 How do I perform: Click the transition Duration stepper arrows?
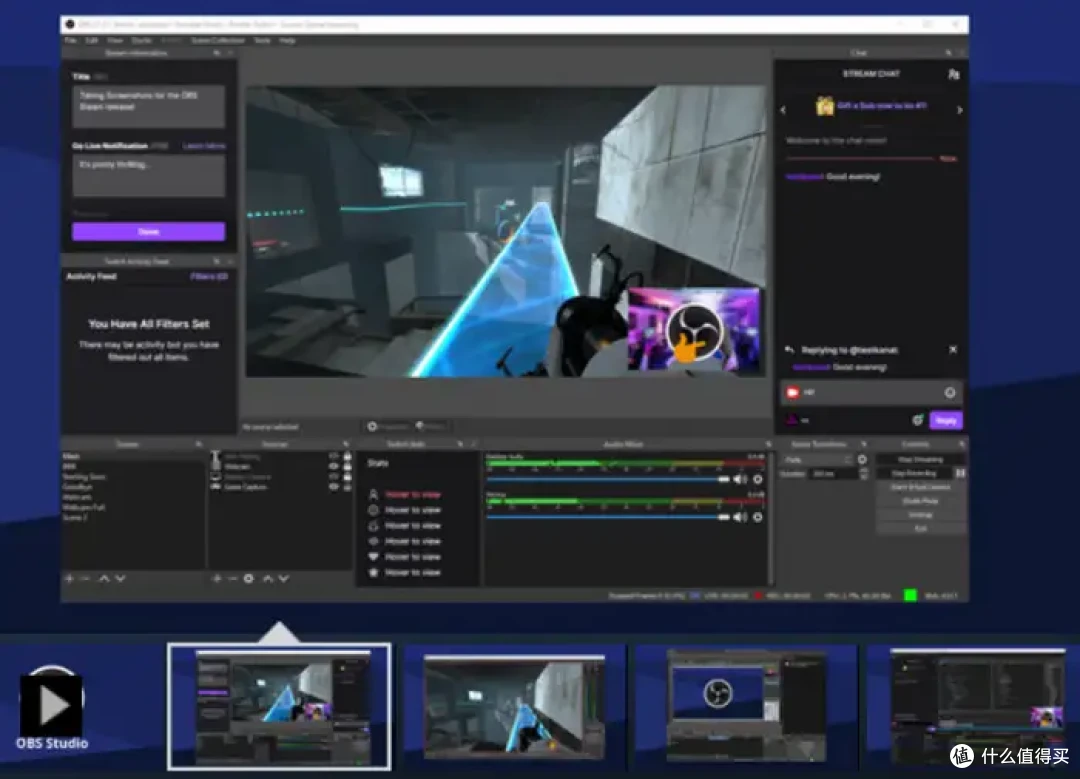[864, 473]
